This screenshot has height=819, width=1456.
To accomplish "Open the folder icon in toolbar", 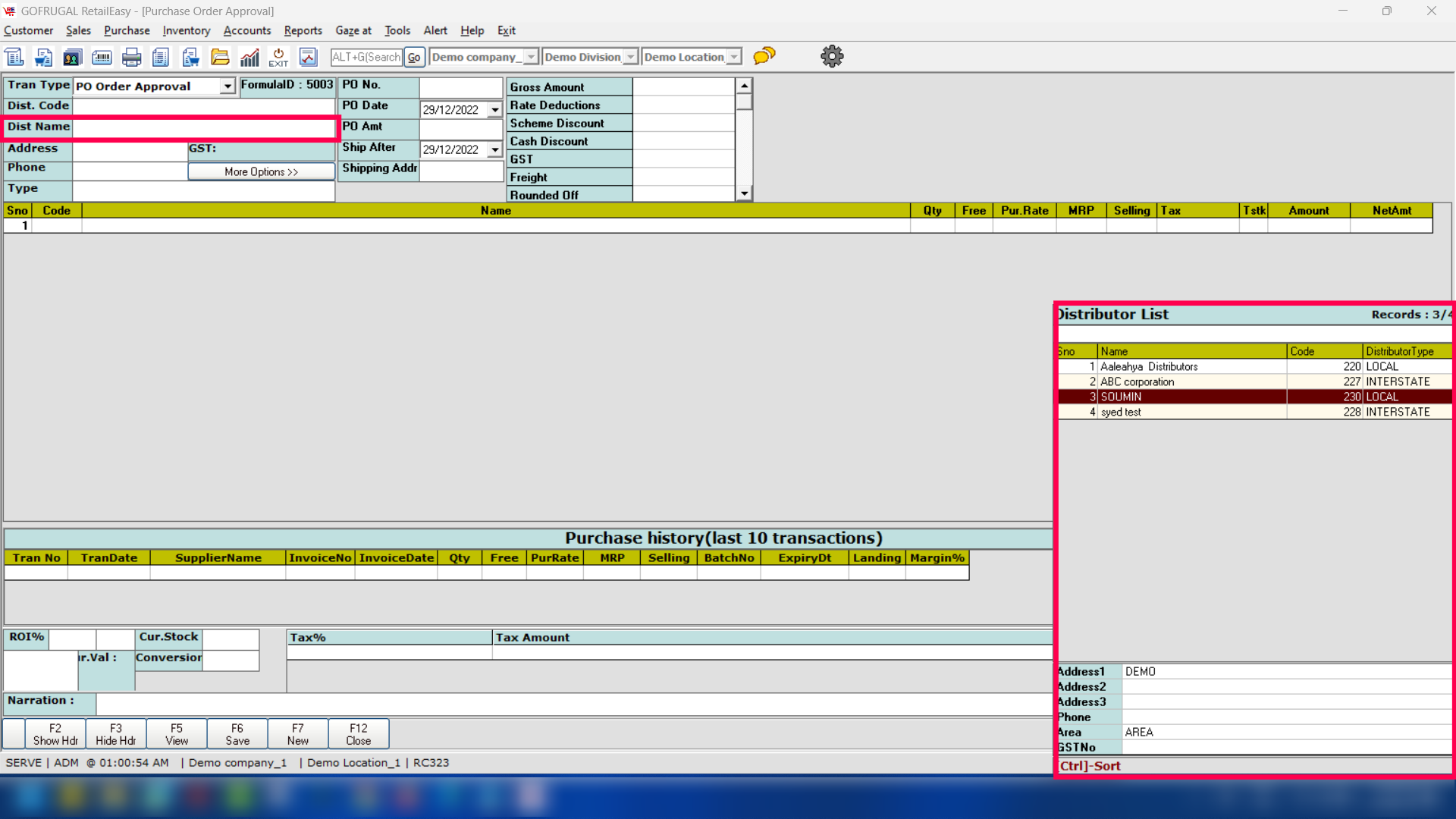I will (220, 57).
